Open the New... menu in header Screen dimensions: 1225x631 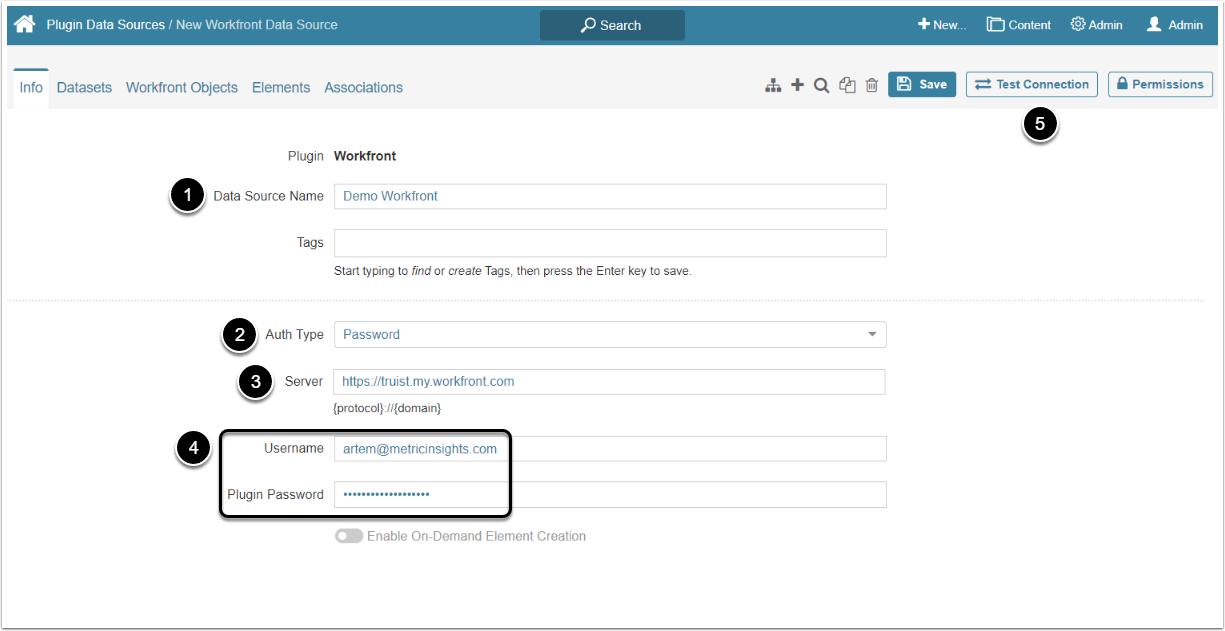pos(942,25)
